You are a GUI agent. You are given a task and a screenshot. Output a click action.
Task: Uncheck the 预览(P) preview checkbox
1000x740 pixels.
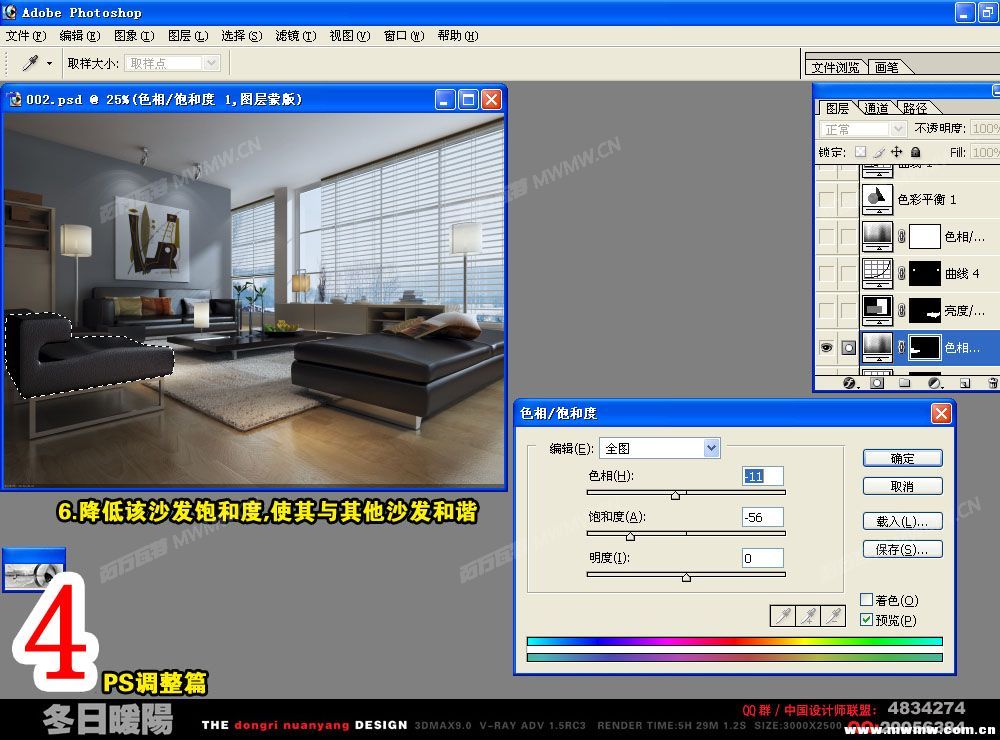[866, 619]
